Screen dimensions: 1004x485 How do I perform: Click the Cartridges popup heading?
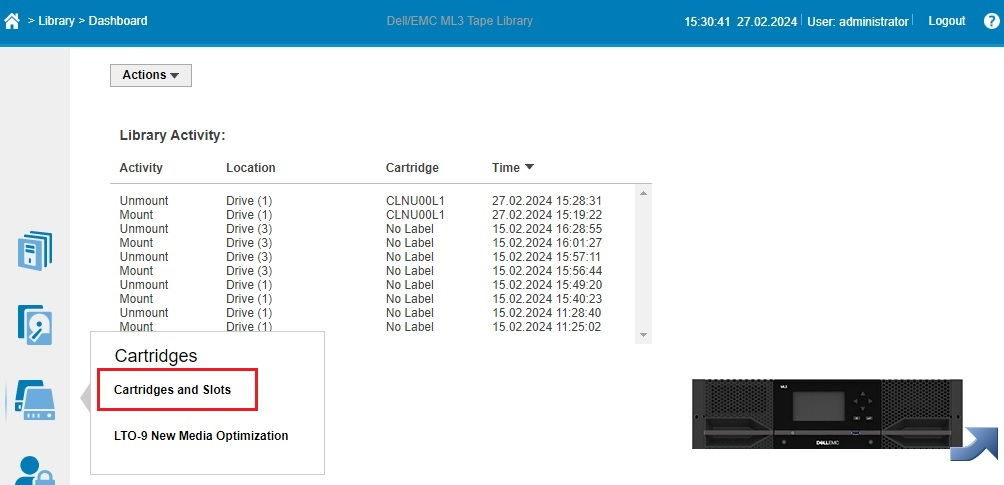pos(156,356)
